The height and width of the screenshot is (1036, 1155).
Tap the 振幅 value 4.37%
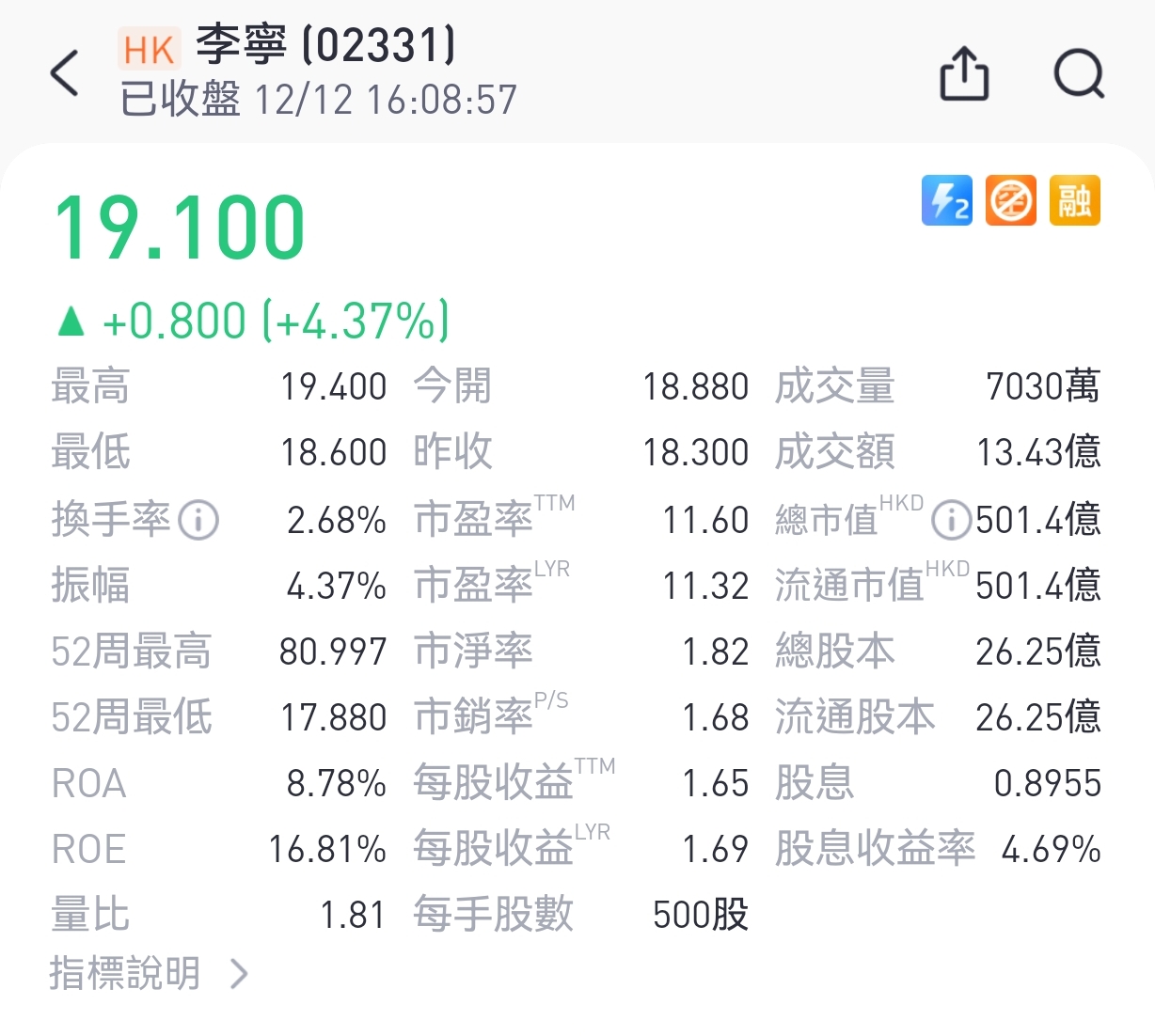337,586
